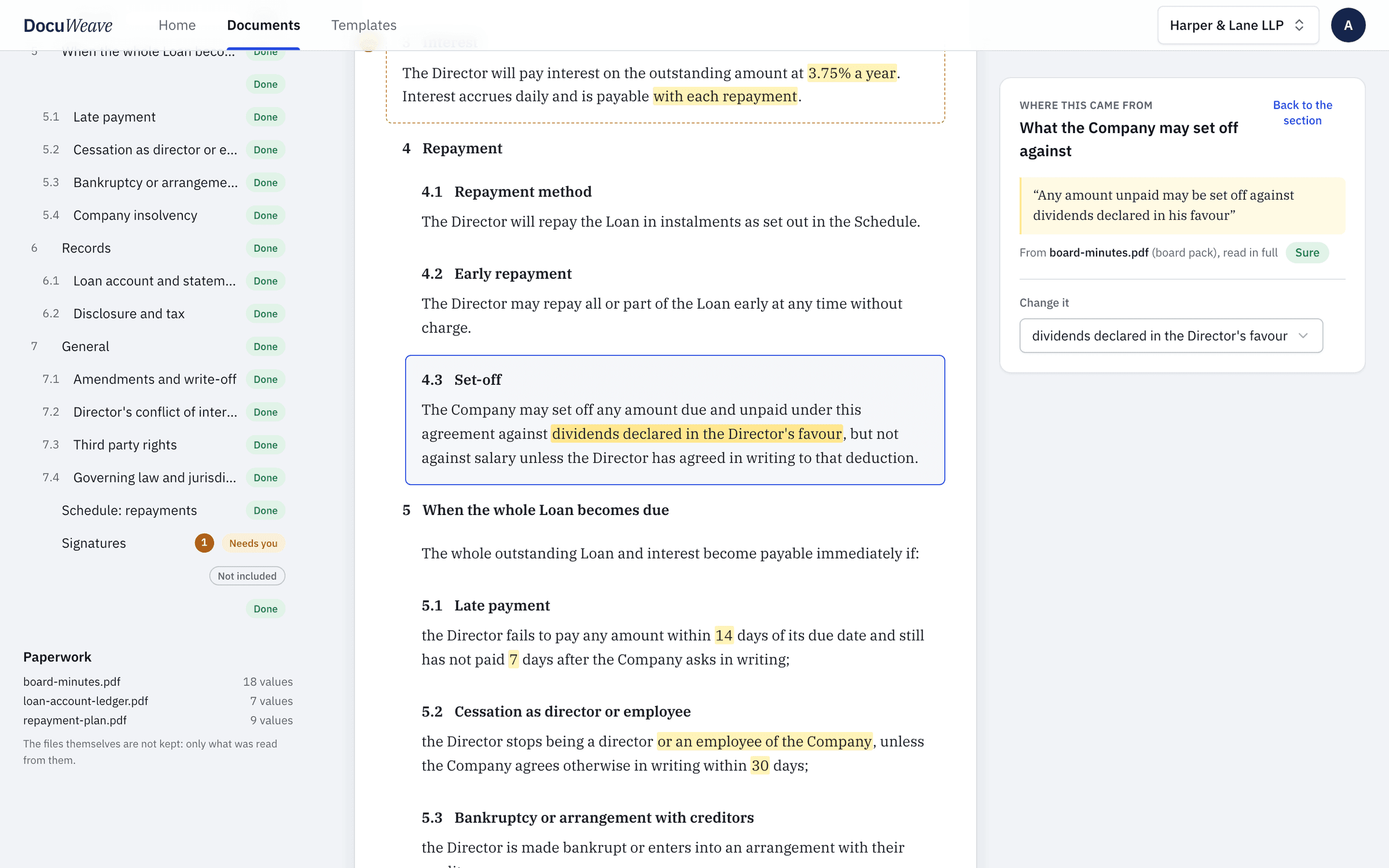This screenshot has height=868, width=1389.
Task: Click the highlighted 30 days value
Action: [x=760, y=766]
